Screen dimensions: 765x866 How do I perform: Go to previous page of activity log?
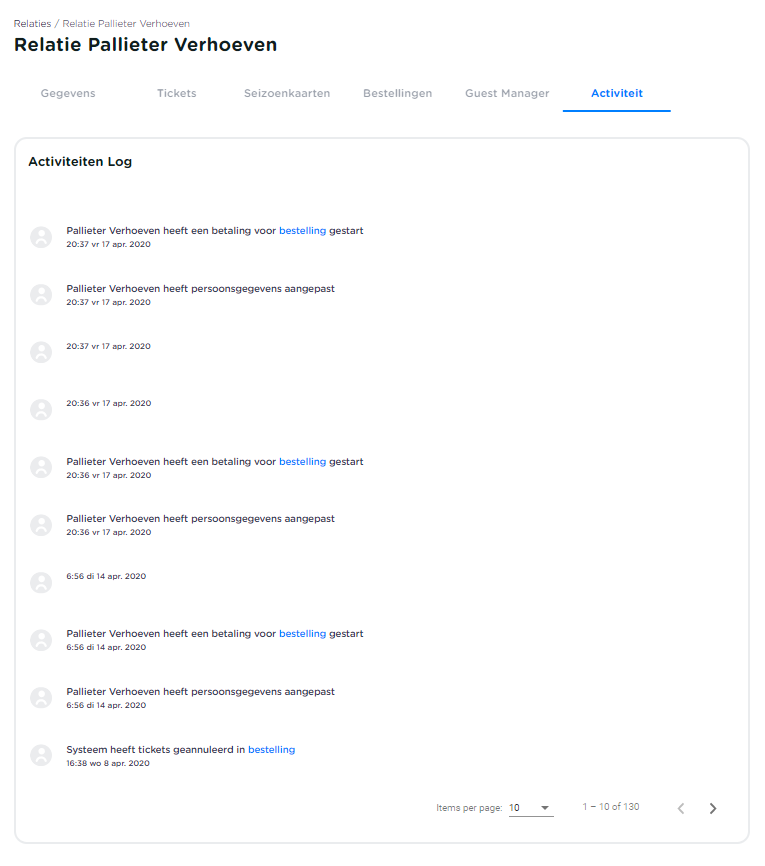click(681, 808)
